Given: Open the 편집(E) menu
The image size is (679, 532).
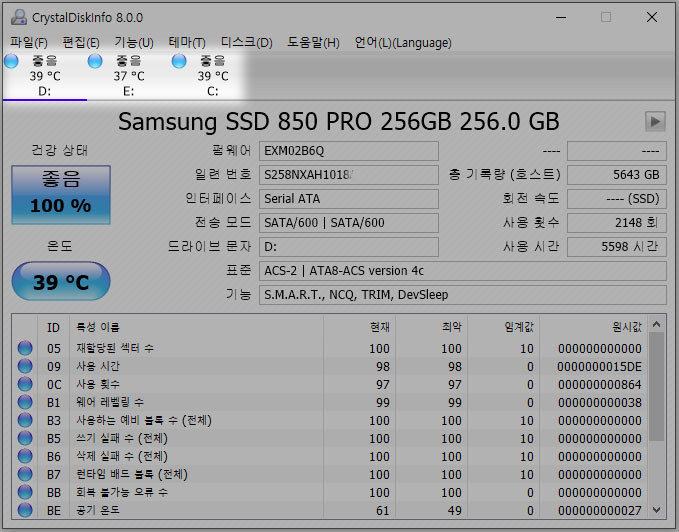Looking at the screenshot, I should pos(81,42).
